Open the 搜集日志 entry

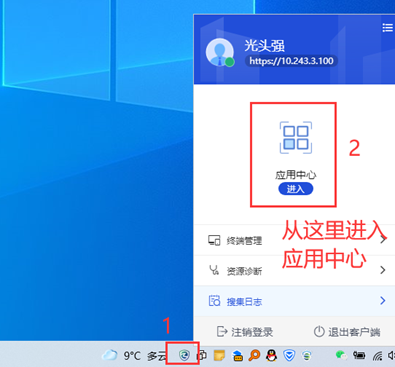pos(294,301)
